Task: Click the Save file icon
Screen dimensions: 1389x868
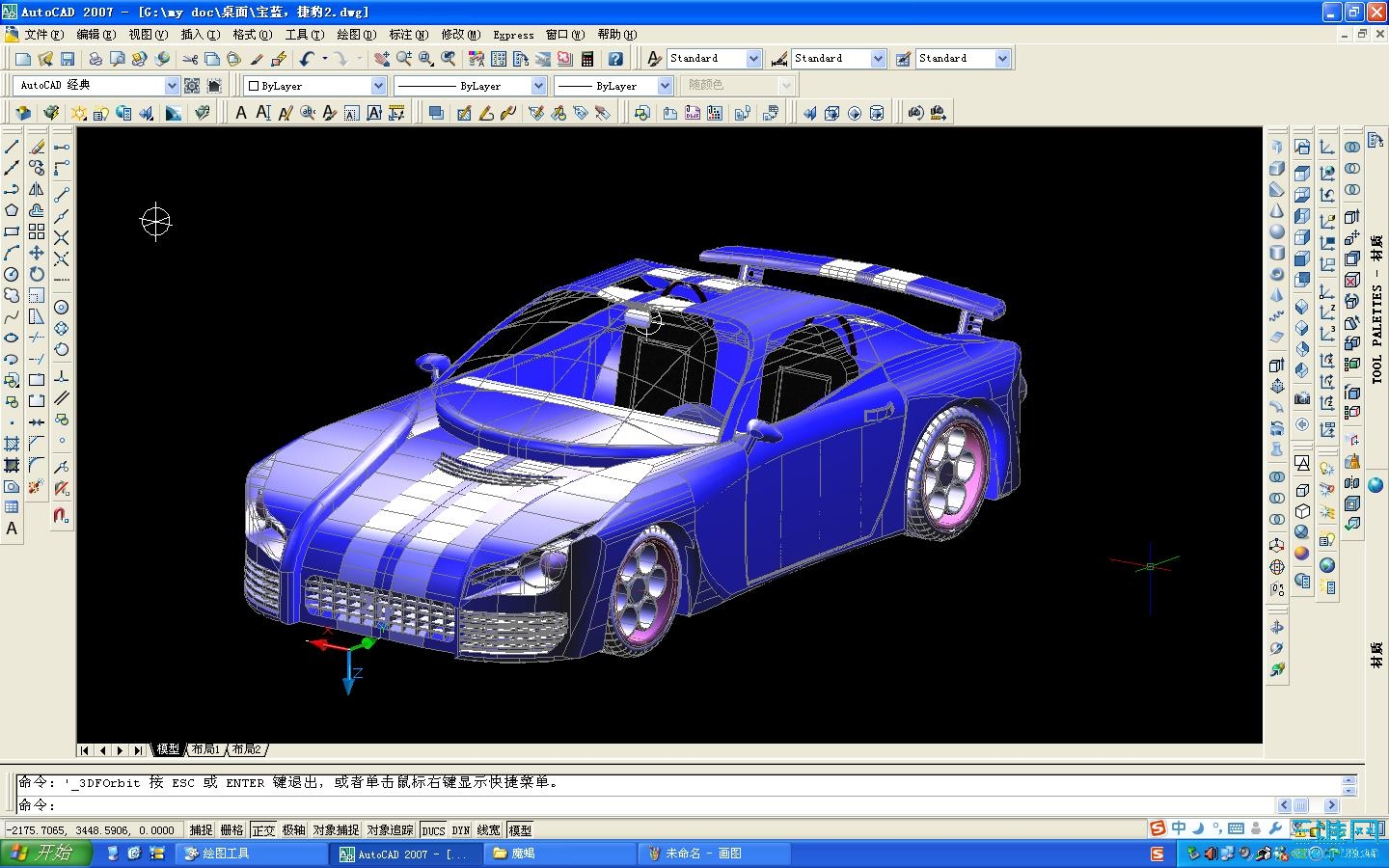Action: click(x=68, y=59)
